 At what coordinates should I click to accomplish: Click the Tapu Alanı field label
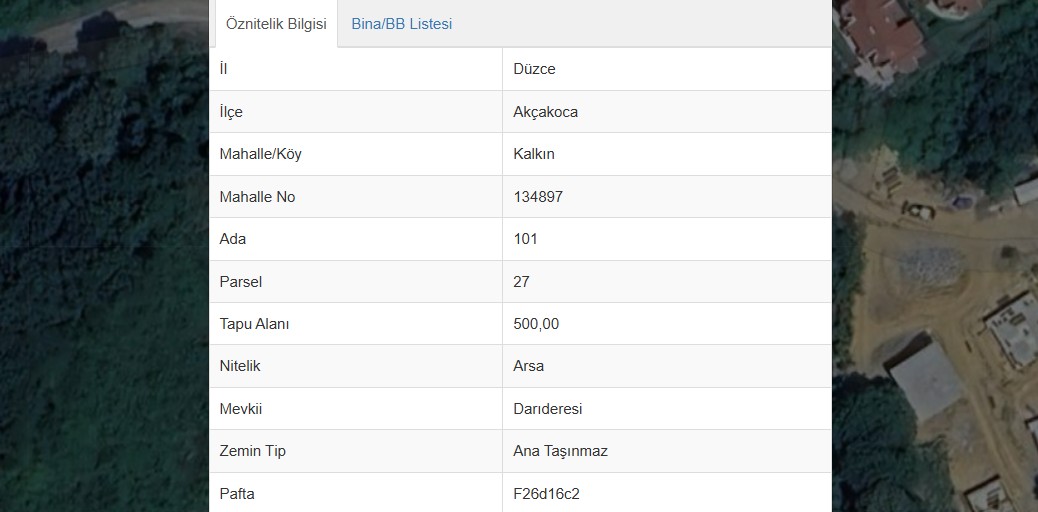(x=254, y=324)
